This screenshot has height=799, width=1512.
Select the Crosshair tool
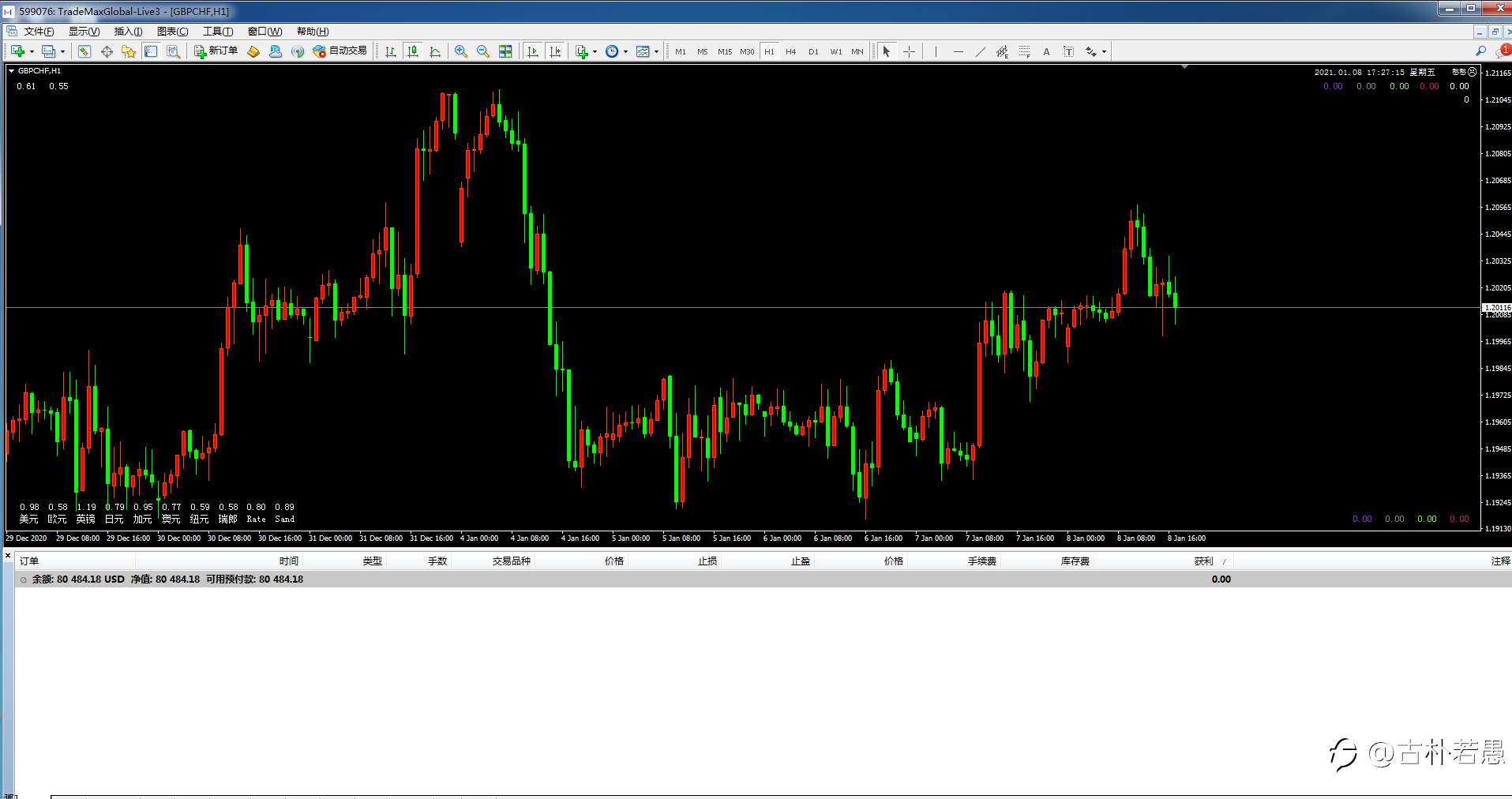pos(909,51)
